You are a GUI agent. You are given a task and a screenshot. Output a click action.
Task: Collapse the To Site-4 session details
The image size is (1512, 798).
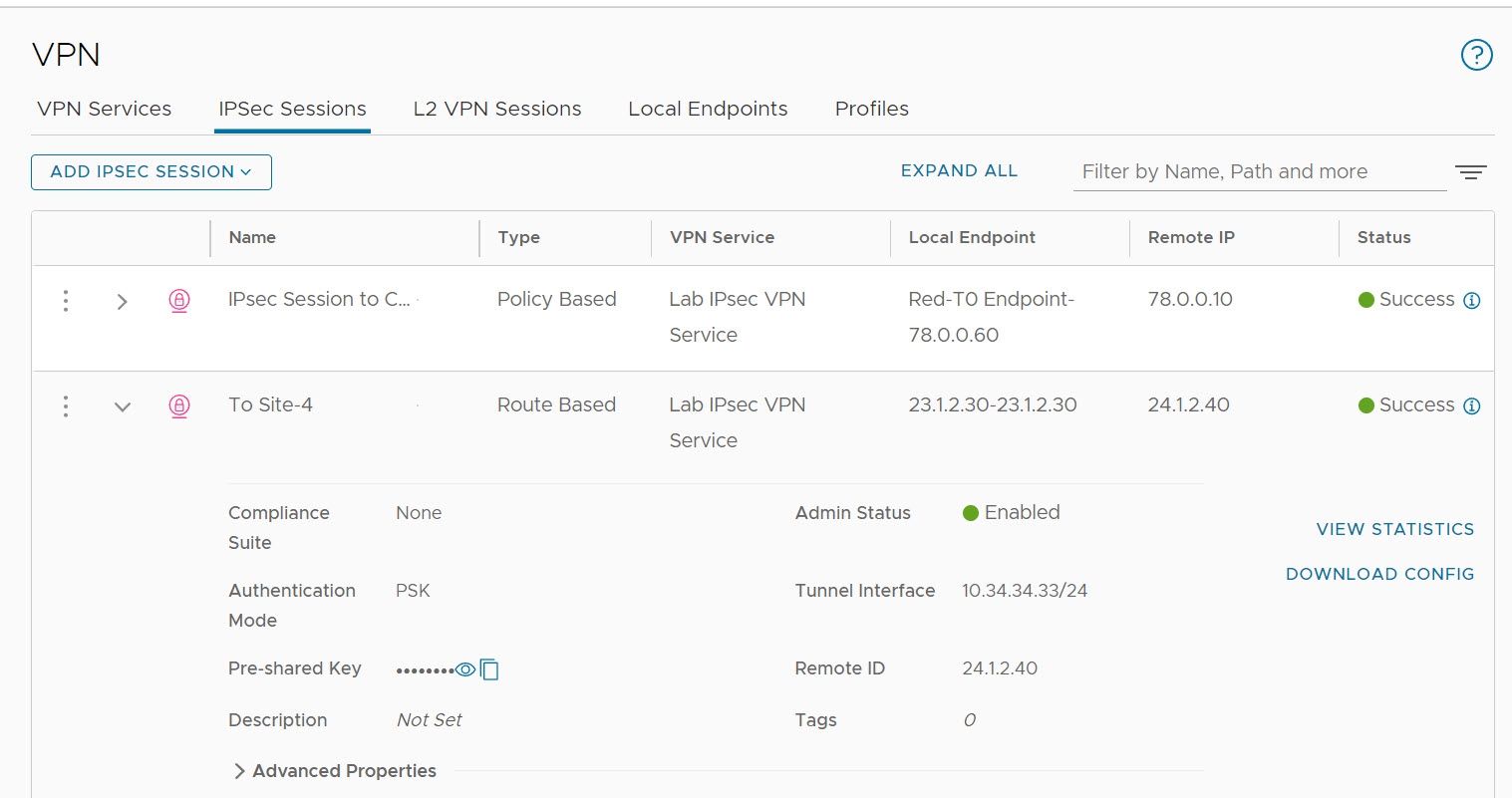[122, 406]
